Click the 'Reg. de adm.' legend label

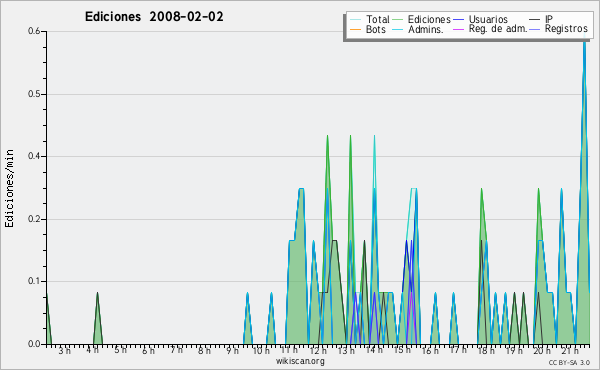click(x=498, y=29)
